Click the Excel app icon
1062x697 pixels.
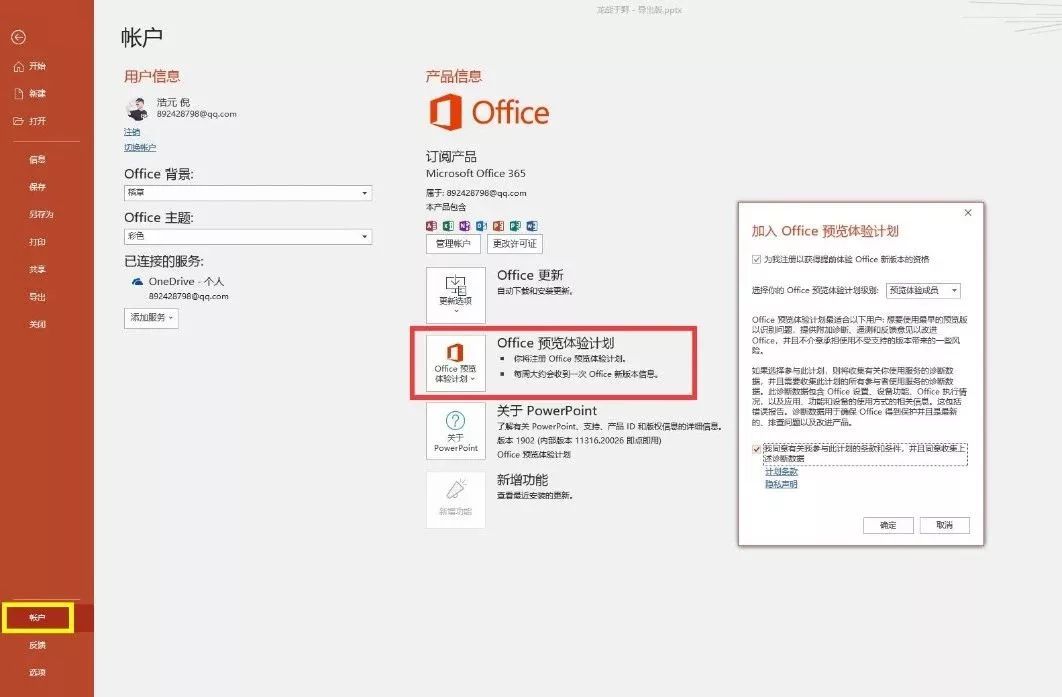tap(448, 226)
